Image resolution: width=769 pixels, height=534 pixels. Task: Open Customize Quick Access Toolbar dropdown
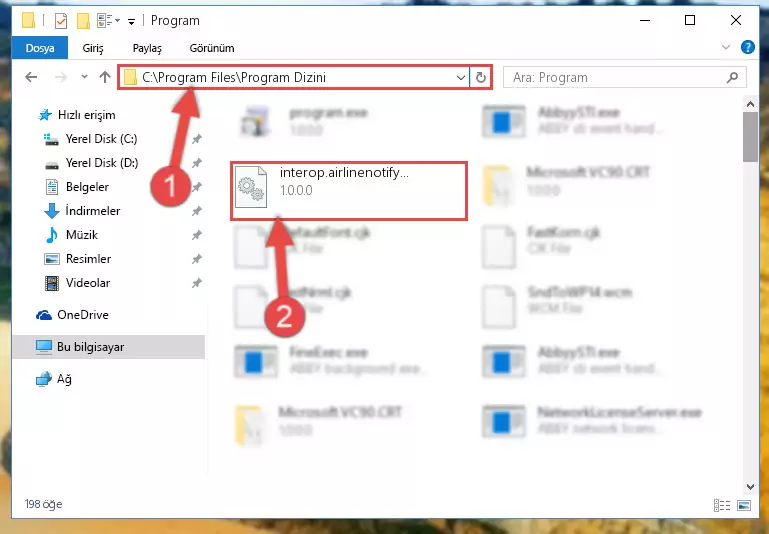131,21
